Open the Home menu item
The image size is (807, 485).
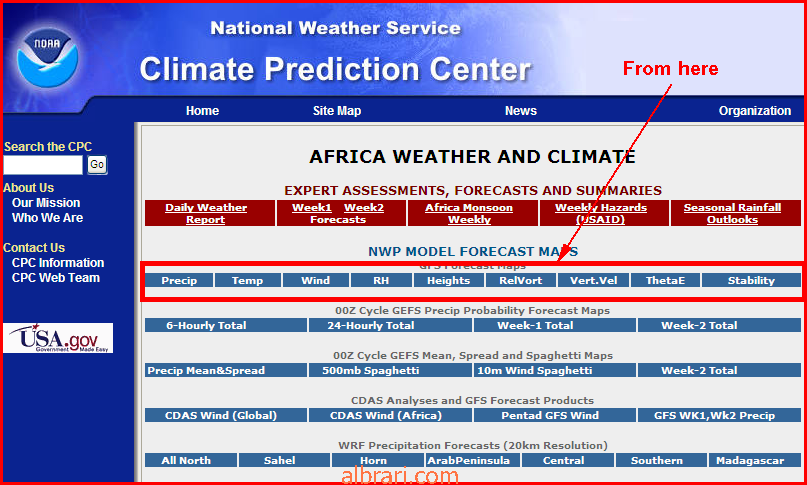click(202, 111)
